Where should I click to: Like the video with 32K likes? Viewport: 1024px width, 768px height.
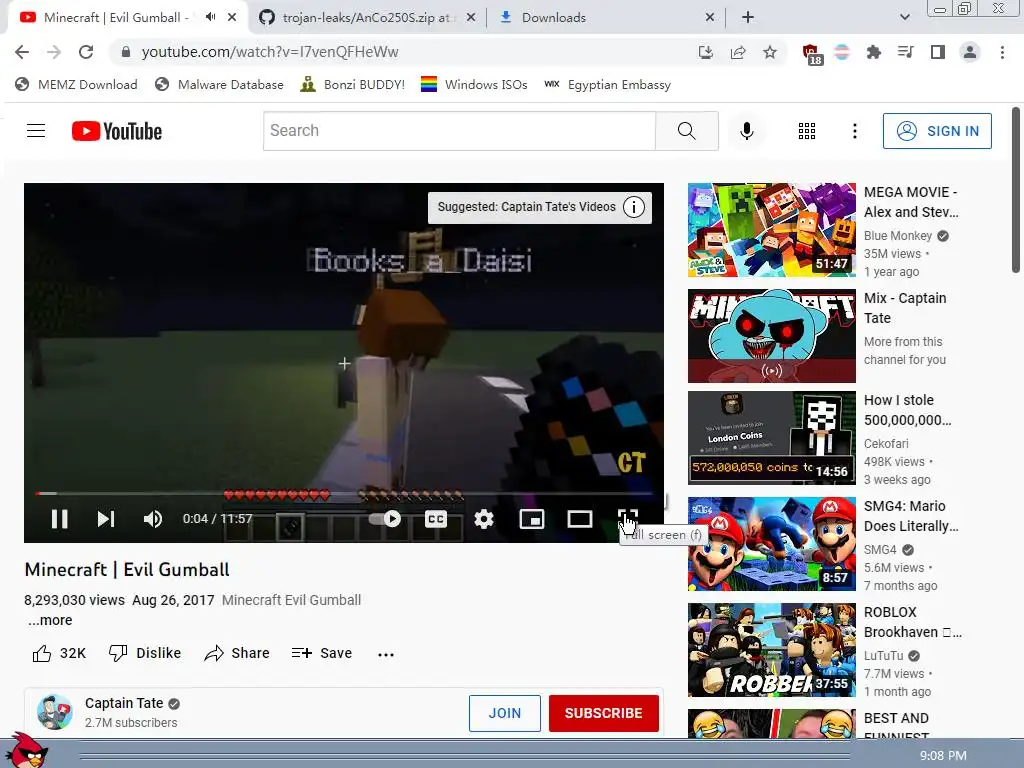(x=59, y=653)
